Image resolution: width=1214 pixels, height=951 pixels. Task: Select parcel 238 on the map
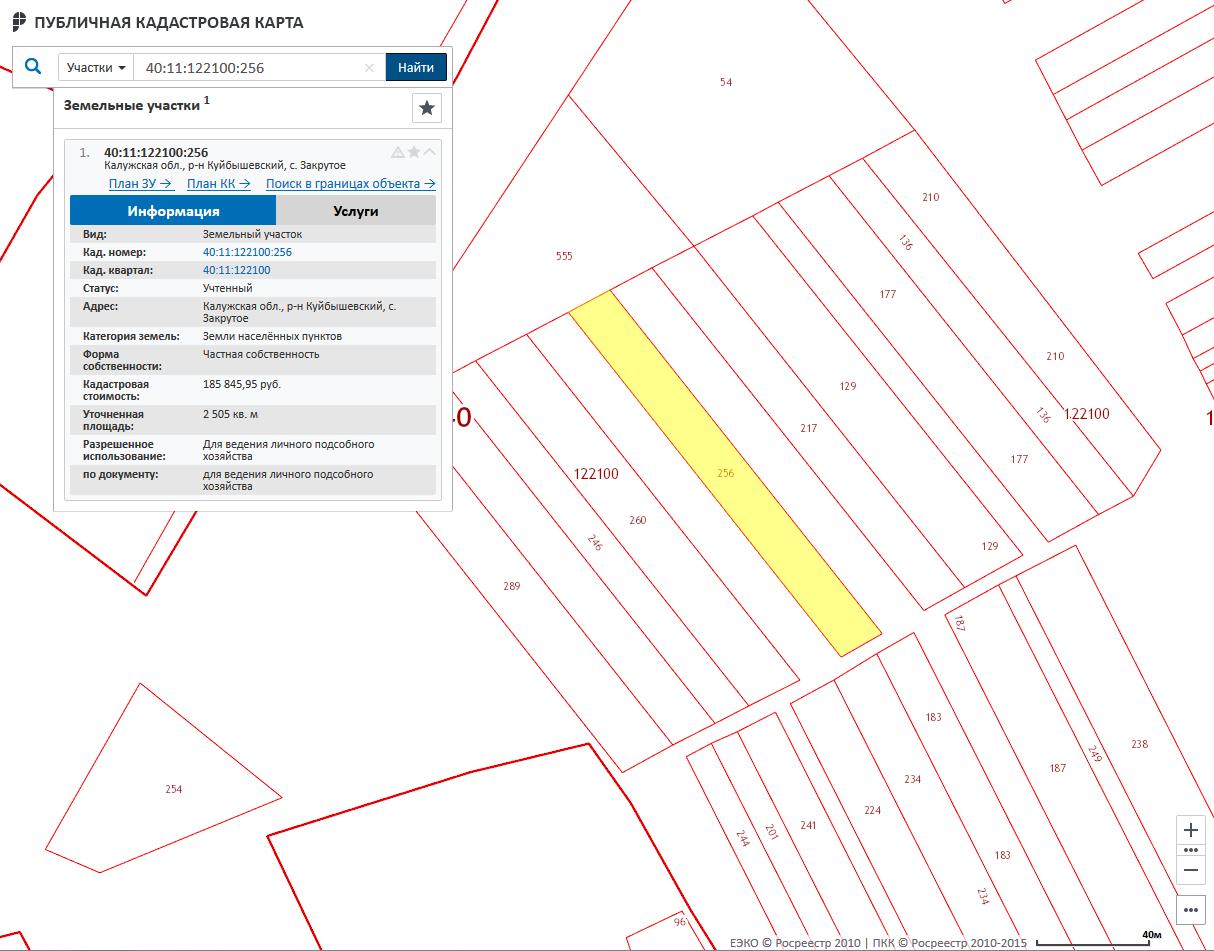1139,744
